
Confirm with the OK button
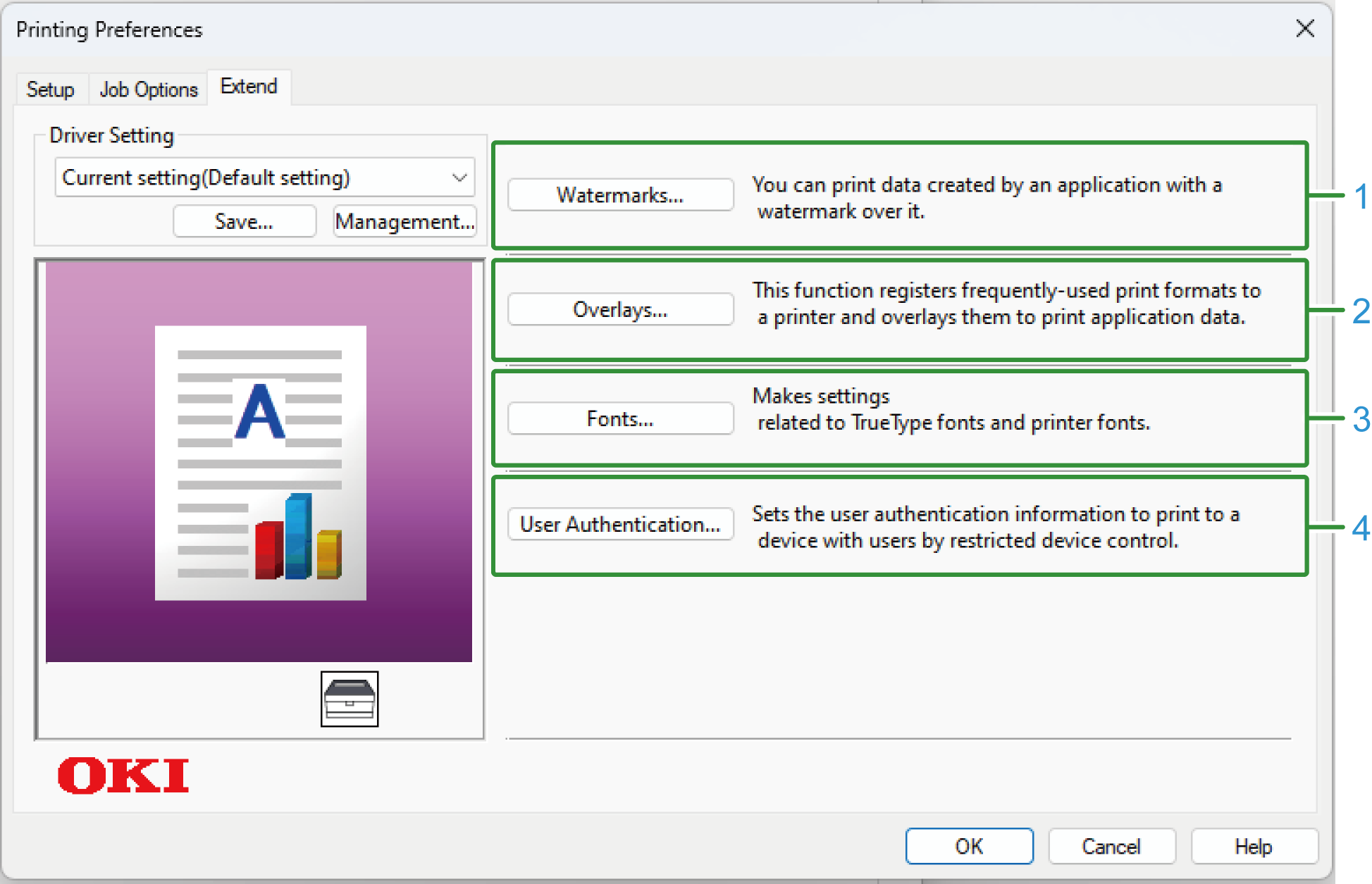click(x=969, y=846)
